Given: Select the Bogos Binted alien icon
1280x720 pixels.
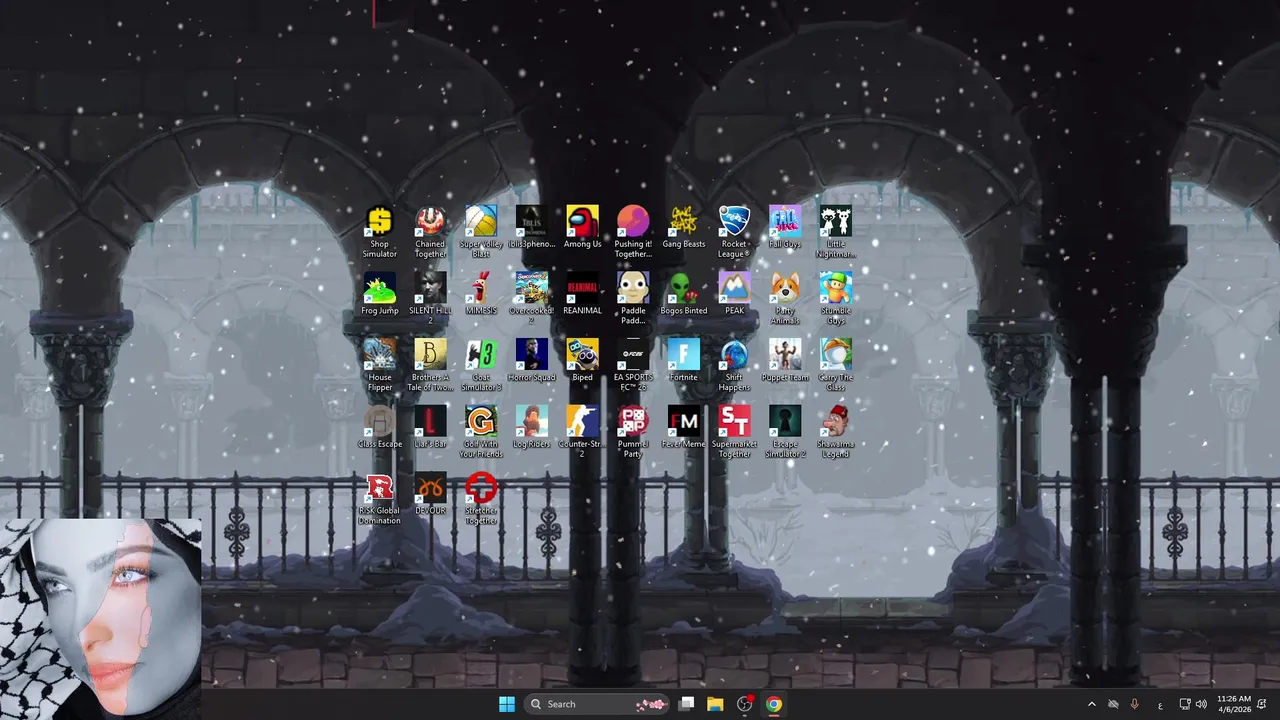Looking at the screenshot, I should click(x=684, y=294).
